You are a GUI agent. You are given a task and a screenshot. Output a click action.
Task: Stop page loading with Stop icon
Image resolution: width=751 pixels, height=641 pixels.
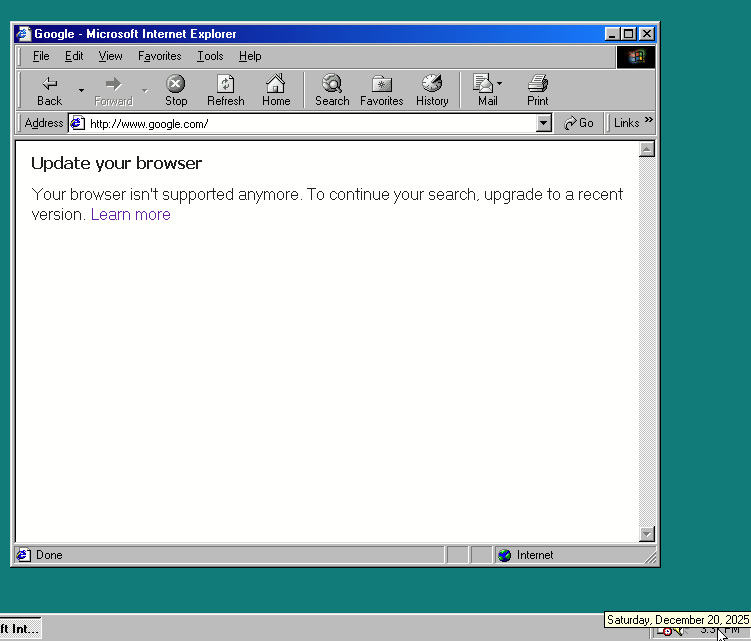176,85
